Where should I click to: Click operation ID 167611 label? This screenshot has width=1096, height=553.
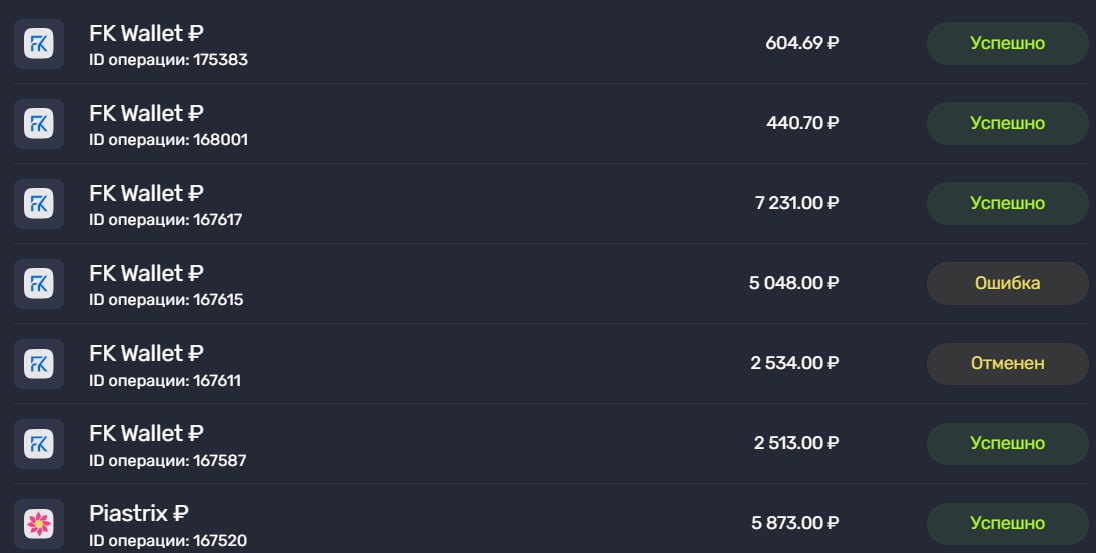pos(165,381)
